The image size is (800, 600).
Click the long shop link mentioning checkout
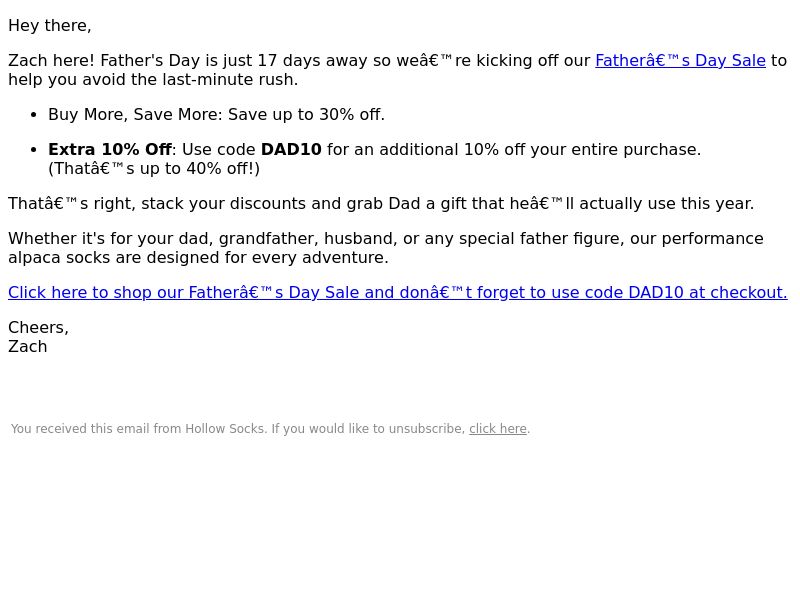click(x=397, y=293)
